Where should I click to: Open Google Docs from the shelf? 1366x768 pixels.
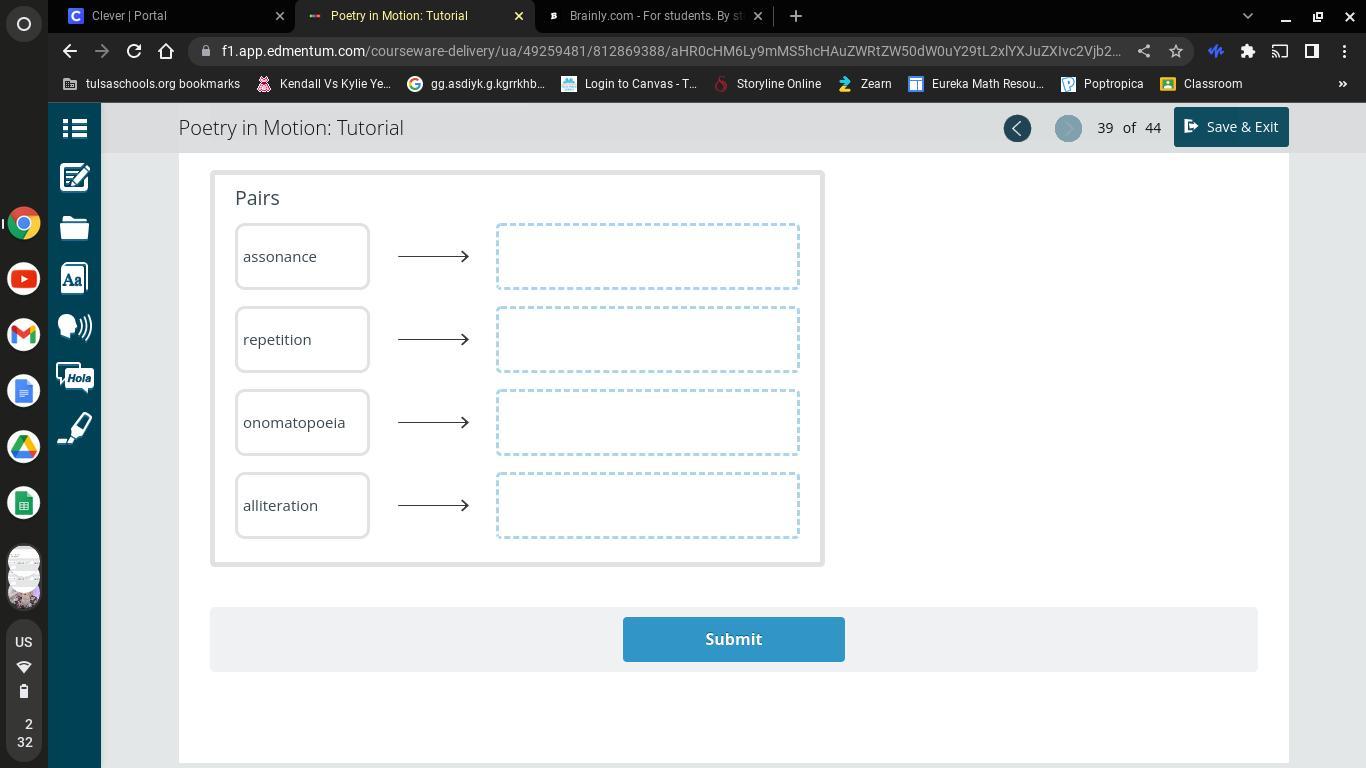tap(24, 391)
